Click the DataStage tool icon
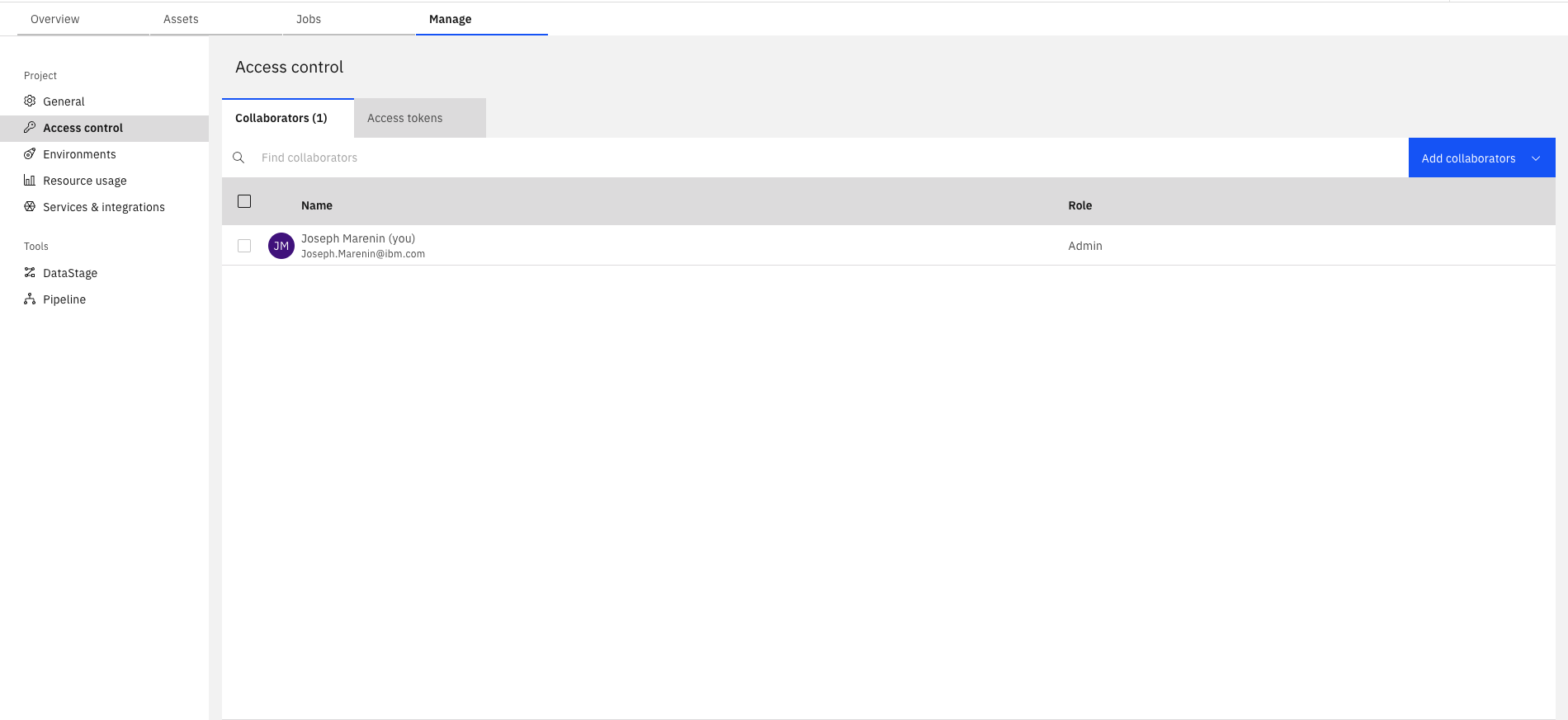The height and width of the screenshot is (720, 1568). pos(30,272)
